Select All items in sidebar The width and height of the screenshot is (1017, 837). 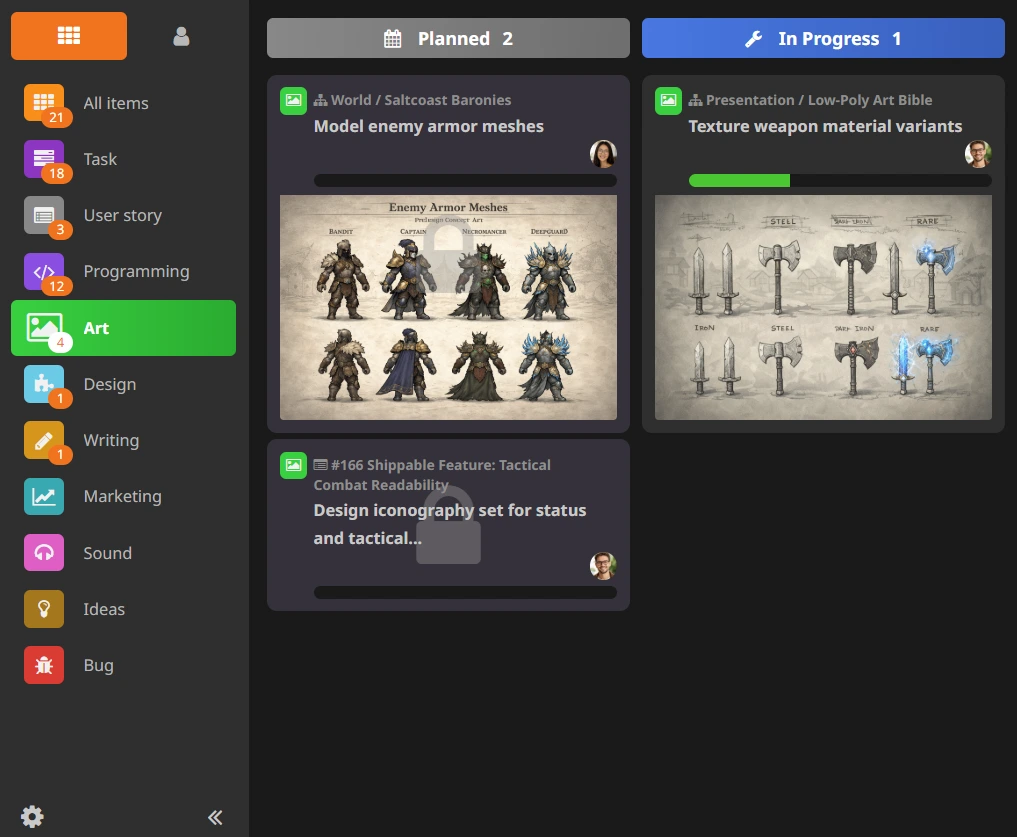[x=115, y=103]
